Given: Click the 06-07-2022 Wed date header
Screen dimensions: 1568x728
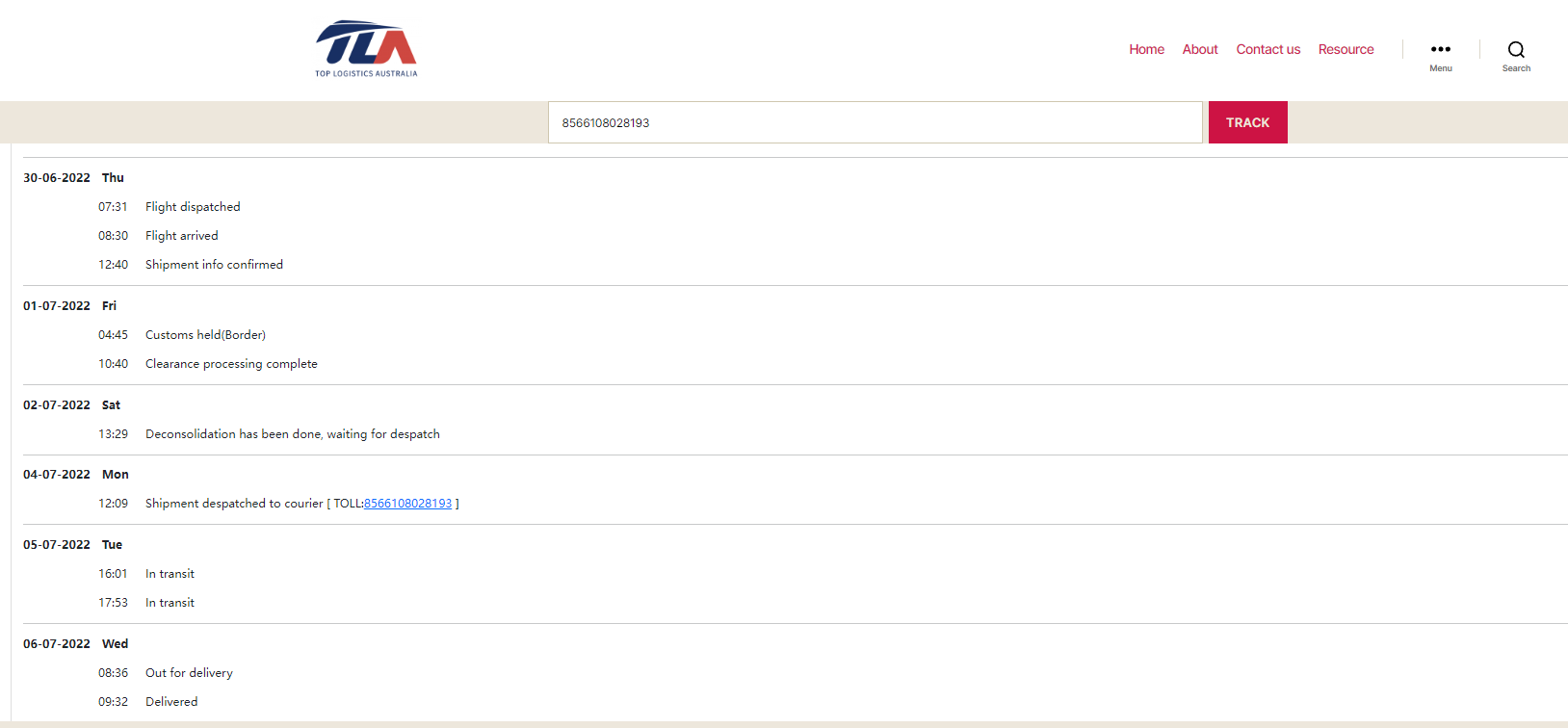Looking at the screenshot, I should pyautogui.click(x=75, y=644).
